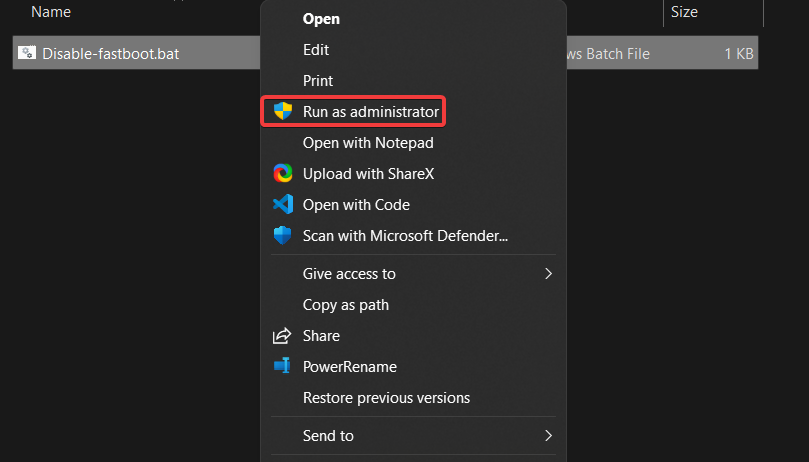This screenshot has width=809, height=462.
Task: Choose Copy as path
Action: pyautogui.click(x=345, y=305)
